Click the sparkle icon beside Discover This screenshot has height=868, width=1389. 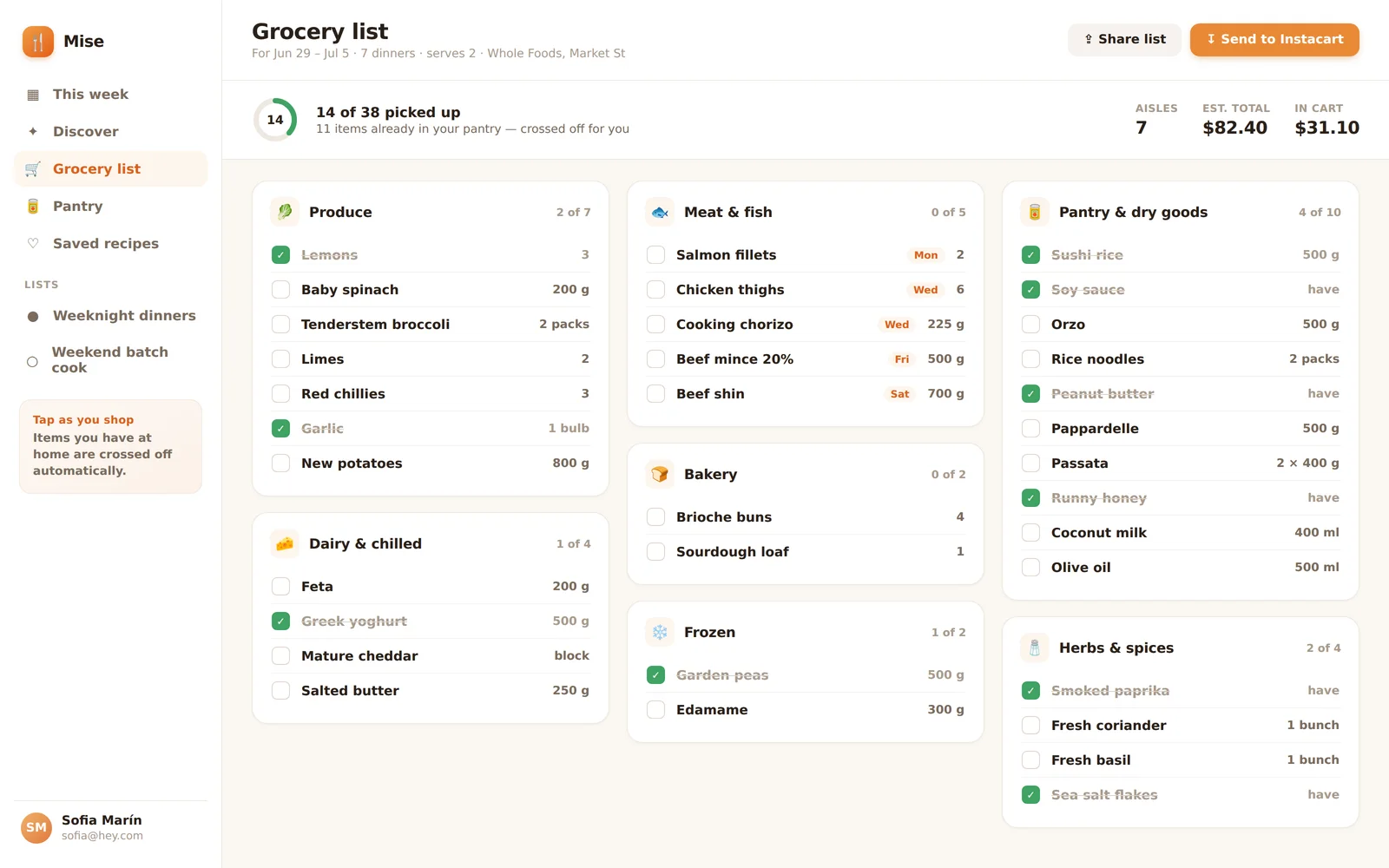(33, 132)
